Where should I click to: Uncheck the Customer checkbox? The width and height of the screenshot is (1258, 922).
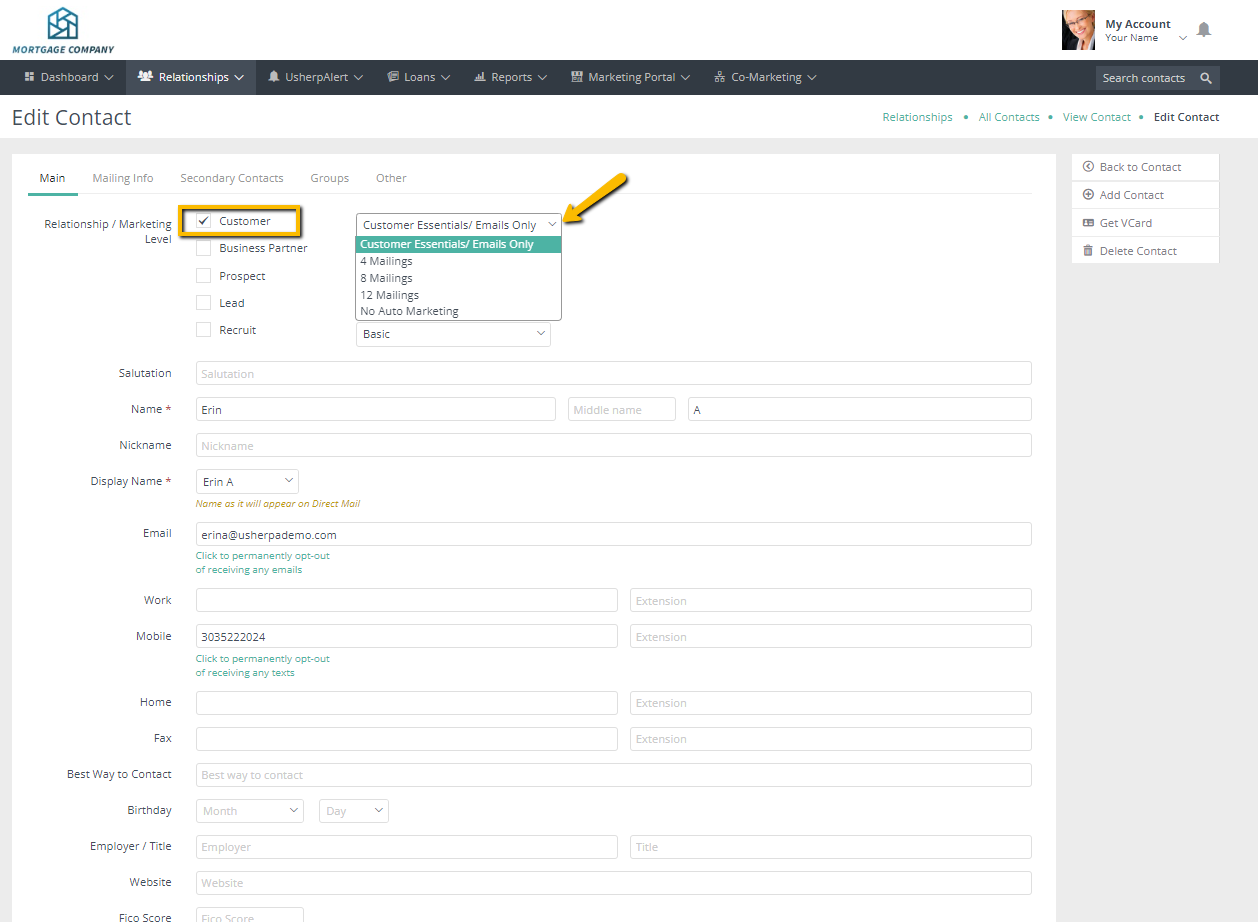coord(204,221)
